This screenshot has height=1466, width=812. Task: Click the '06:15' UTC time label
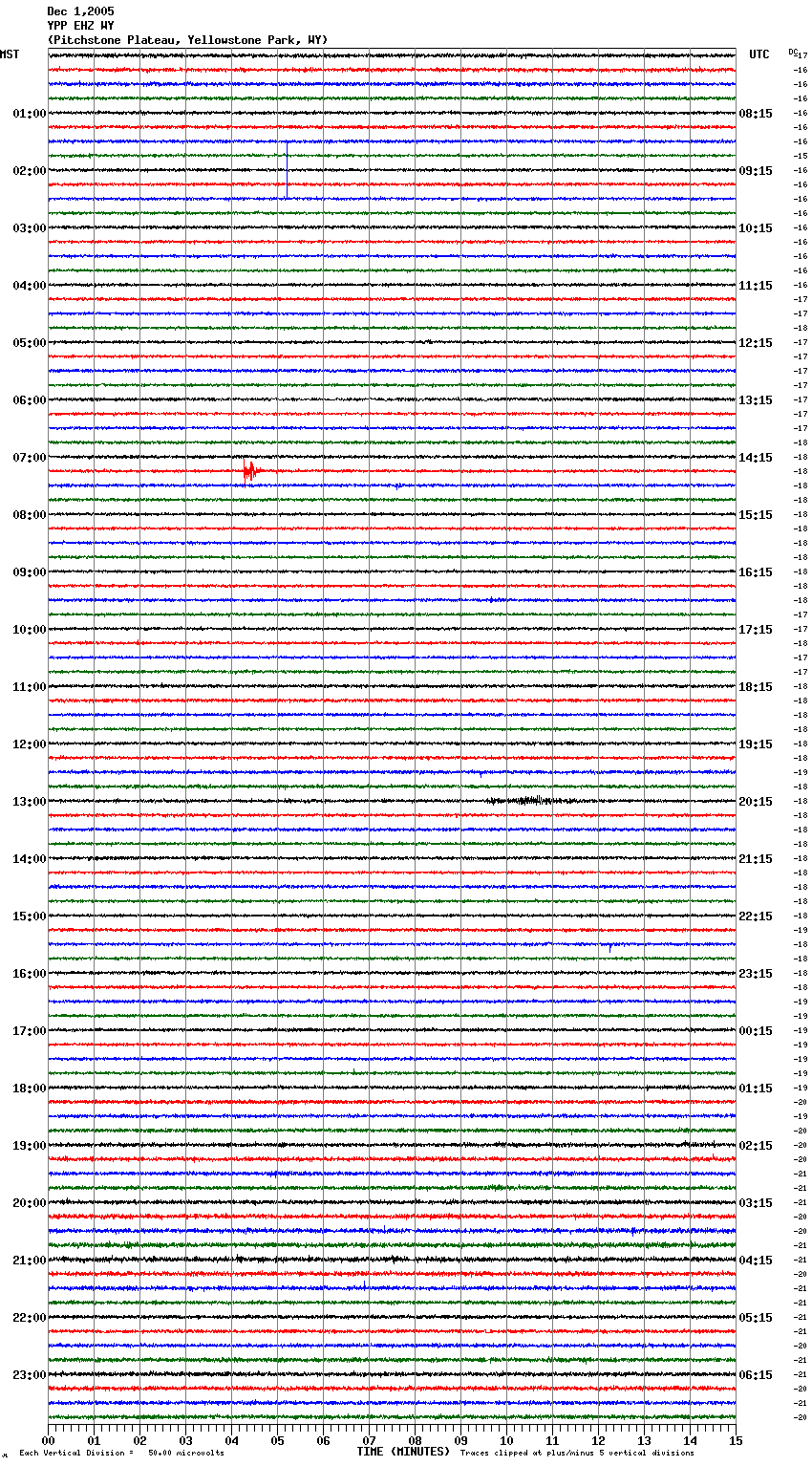[x=756, y=1375]
